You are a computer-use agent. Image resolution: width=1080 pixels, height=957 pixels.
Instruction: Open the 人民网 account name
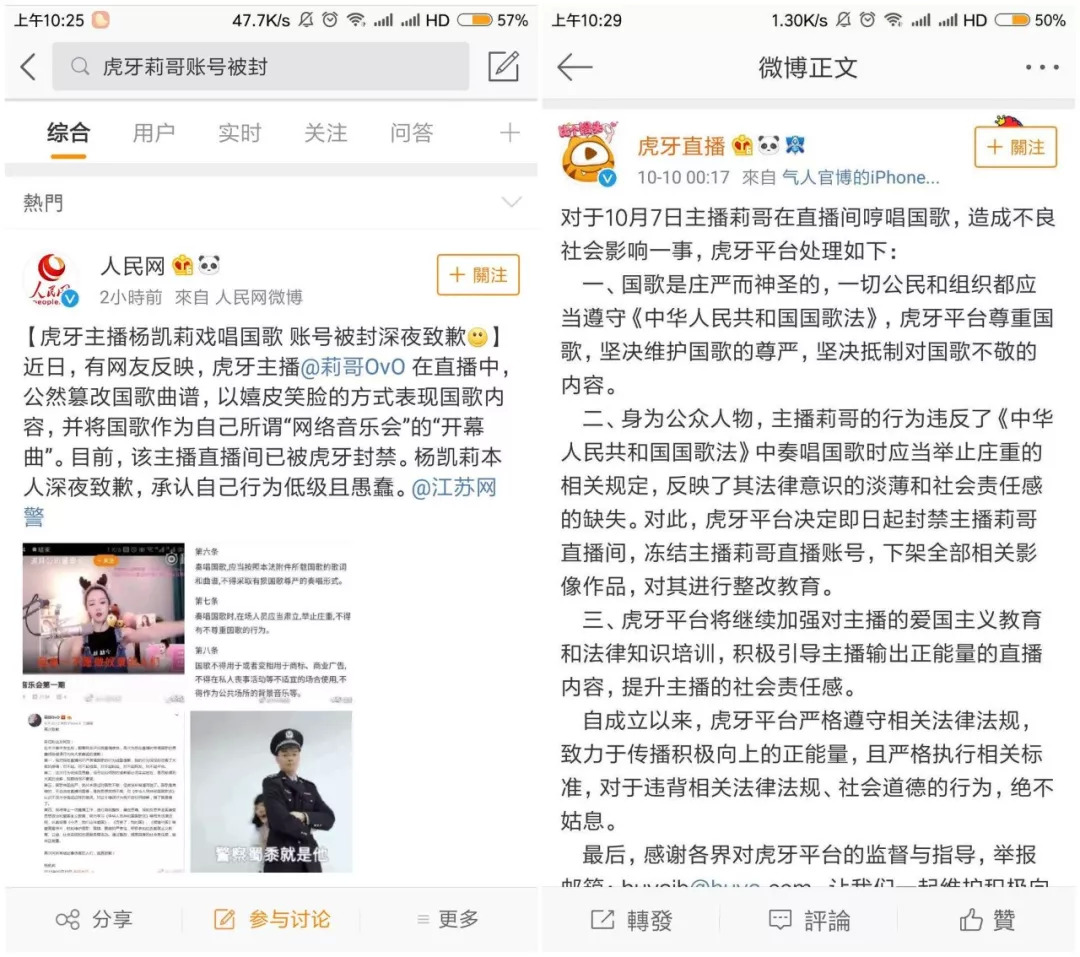(132, 265)
